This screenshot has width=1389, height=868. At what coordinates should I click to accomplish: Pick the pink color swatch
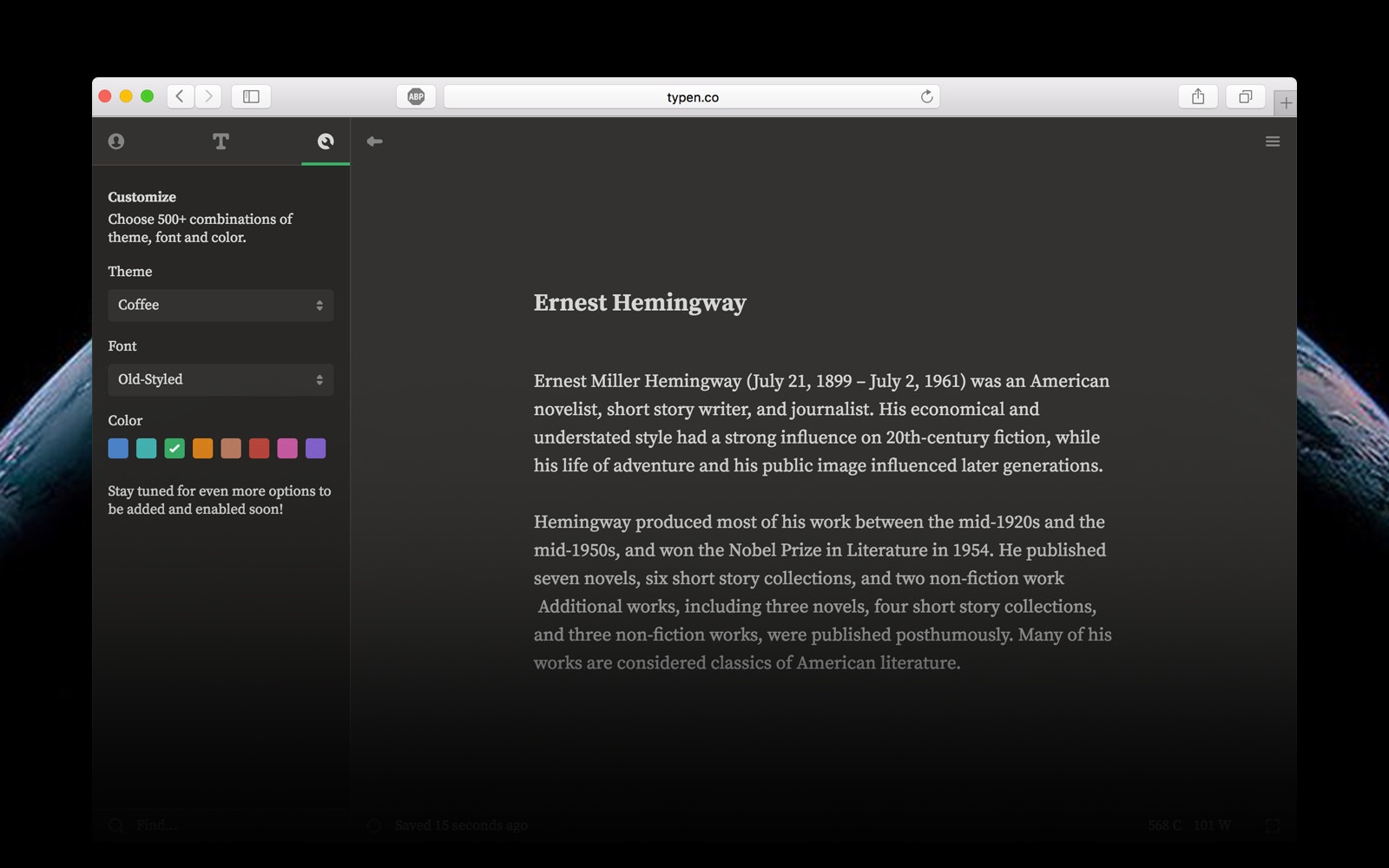tap(287, 448)
